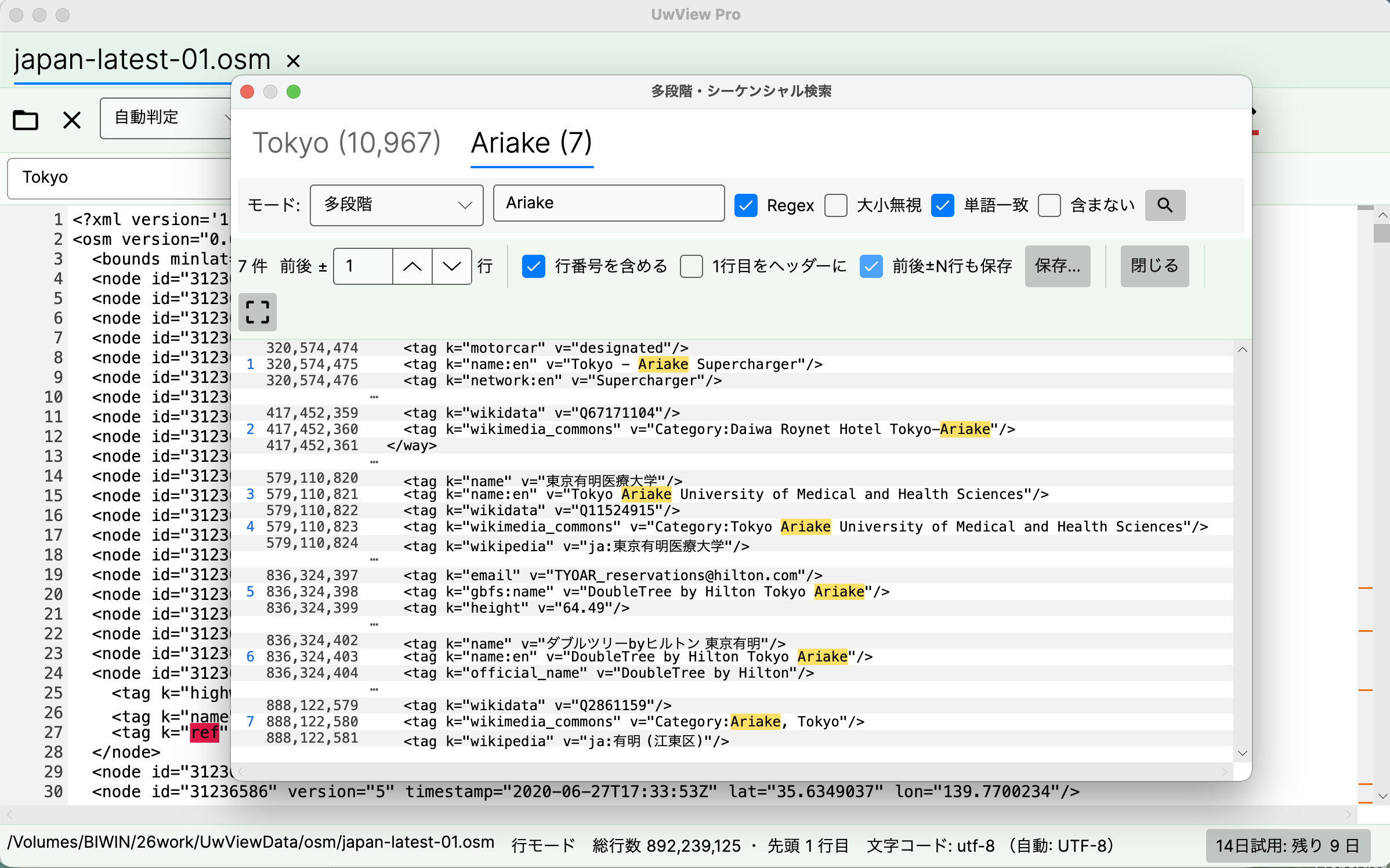1390x868 pixels.
Task: Click the main window scrollbar thumb
Action: [x=1382, y=233]
